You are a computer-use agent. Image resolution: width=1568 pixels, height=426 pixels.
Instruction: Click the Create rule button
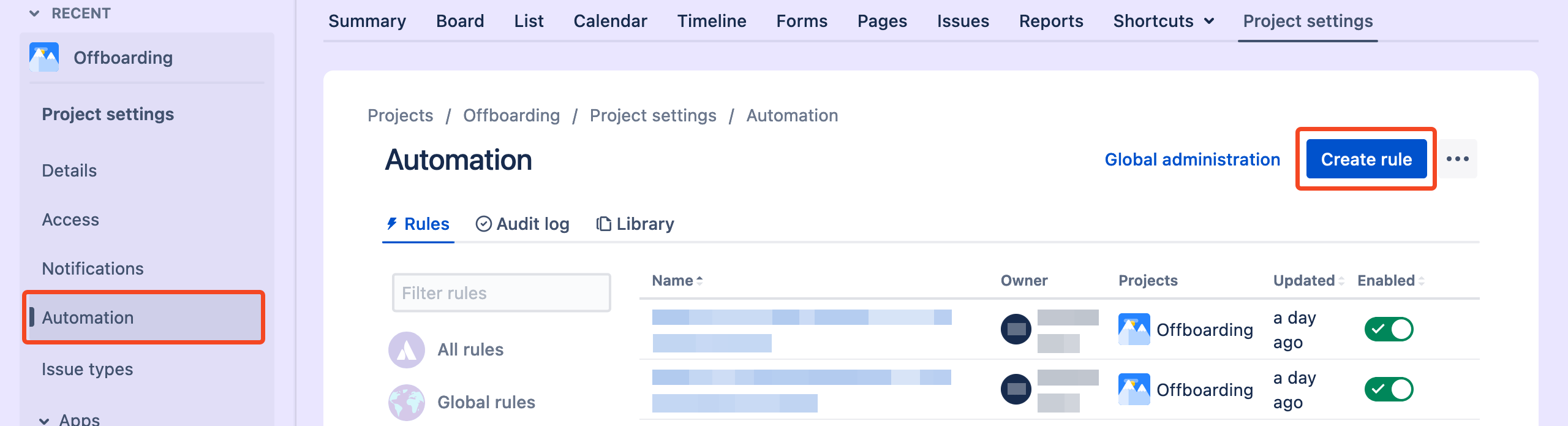(x=1366, y=159)
